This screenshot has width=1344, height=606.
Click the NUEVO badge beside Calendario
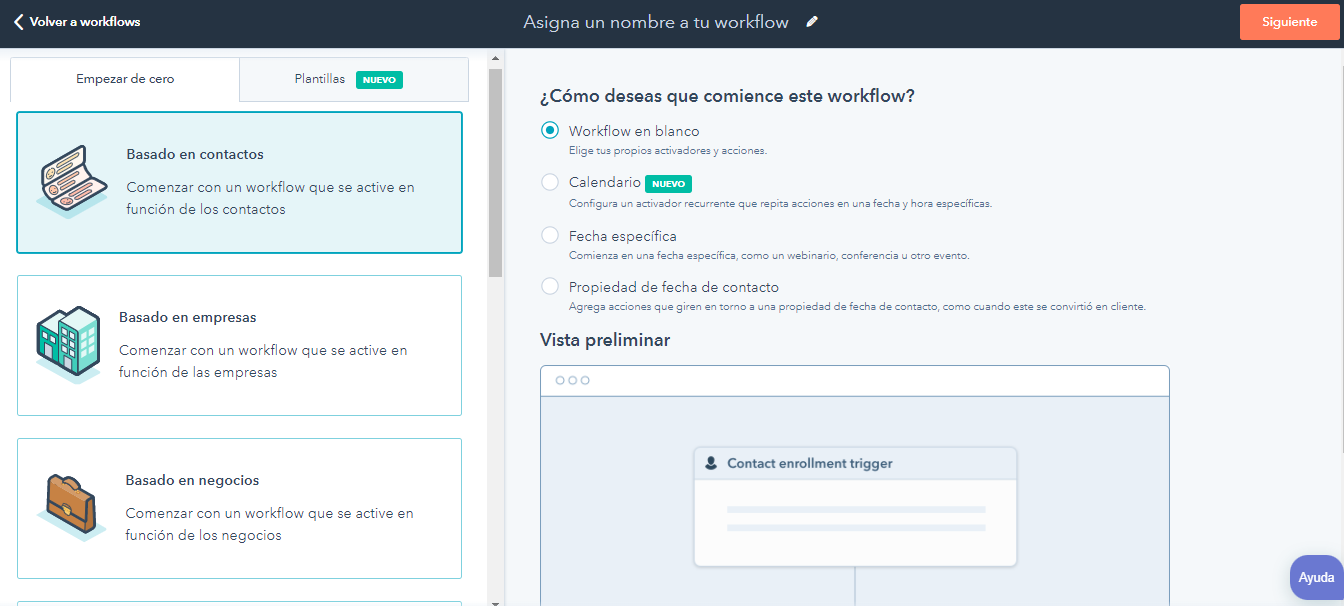coord(668,184)
